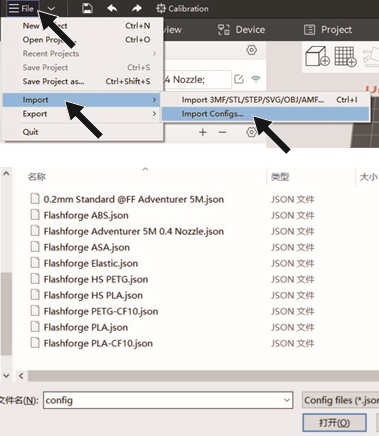The width and height of the screenshot is (379, 436).
Task: Select Import 3MF/STL/STEP/SVG/OBJ/AMF entry
Action: coord(265,100)
